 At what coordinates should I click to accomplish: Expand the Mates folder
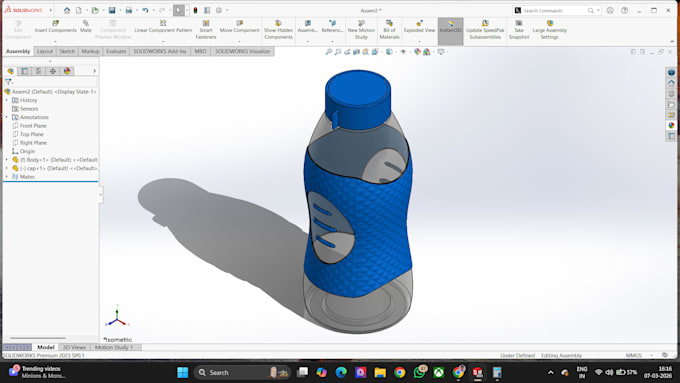7,177
